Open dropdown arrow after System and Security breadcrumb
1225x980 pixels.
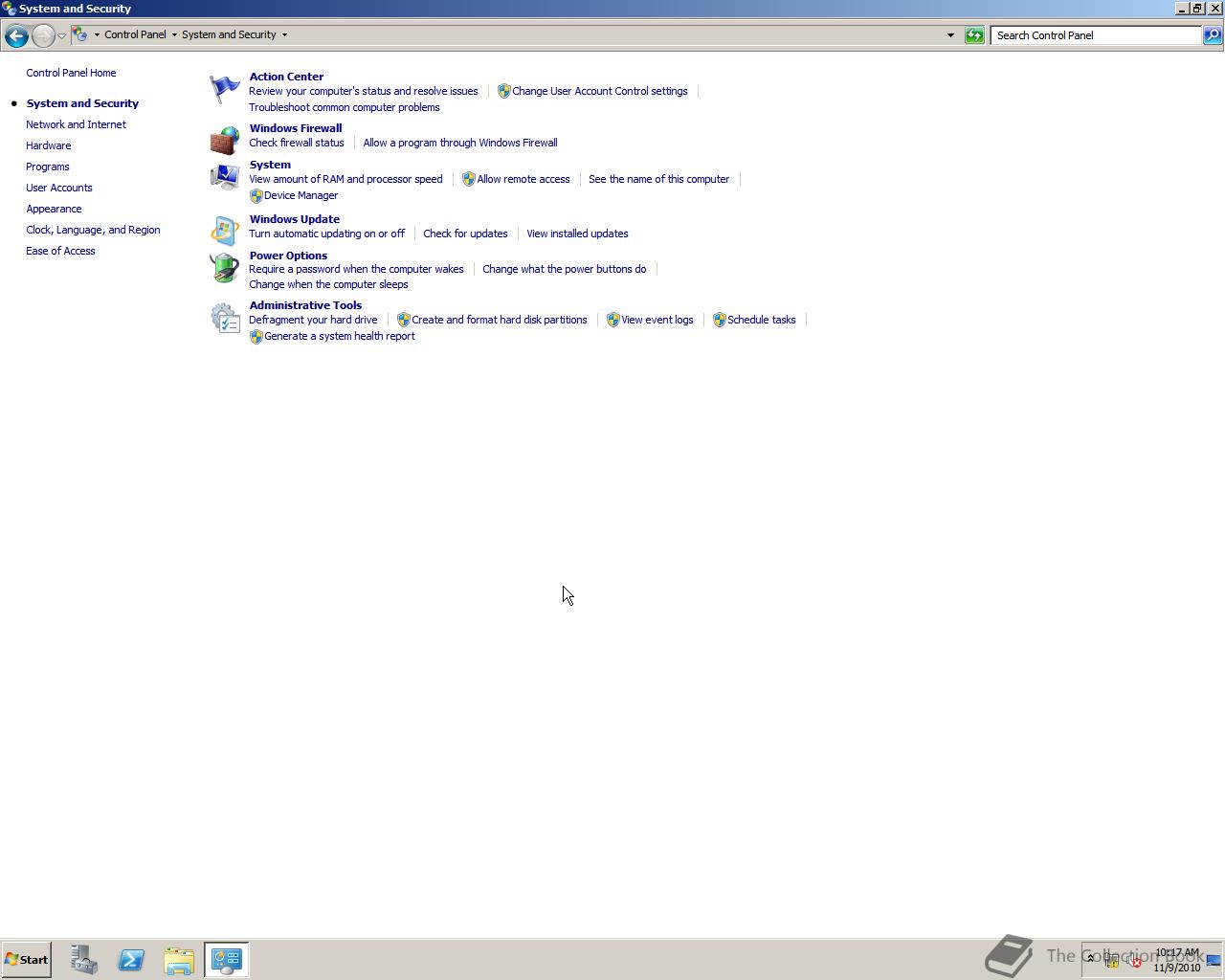tap(284, 34)
